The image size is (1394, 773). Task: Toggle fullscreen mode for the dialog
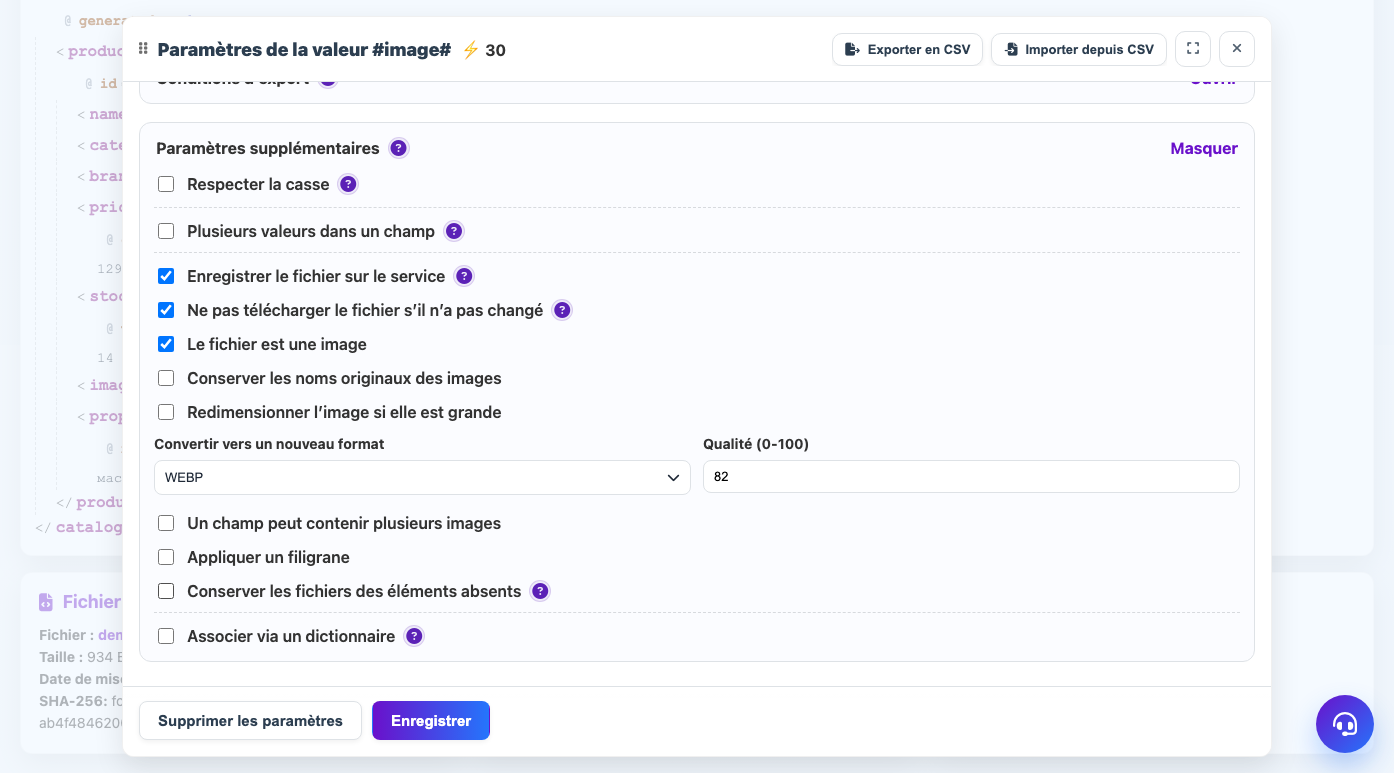(1193, 49)
